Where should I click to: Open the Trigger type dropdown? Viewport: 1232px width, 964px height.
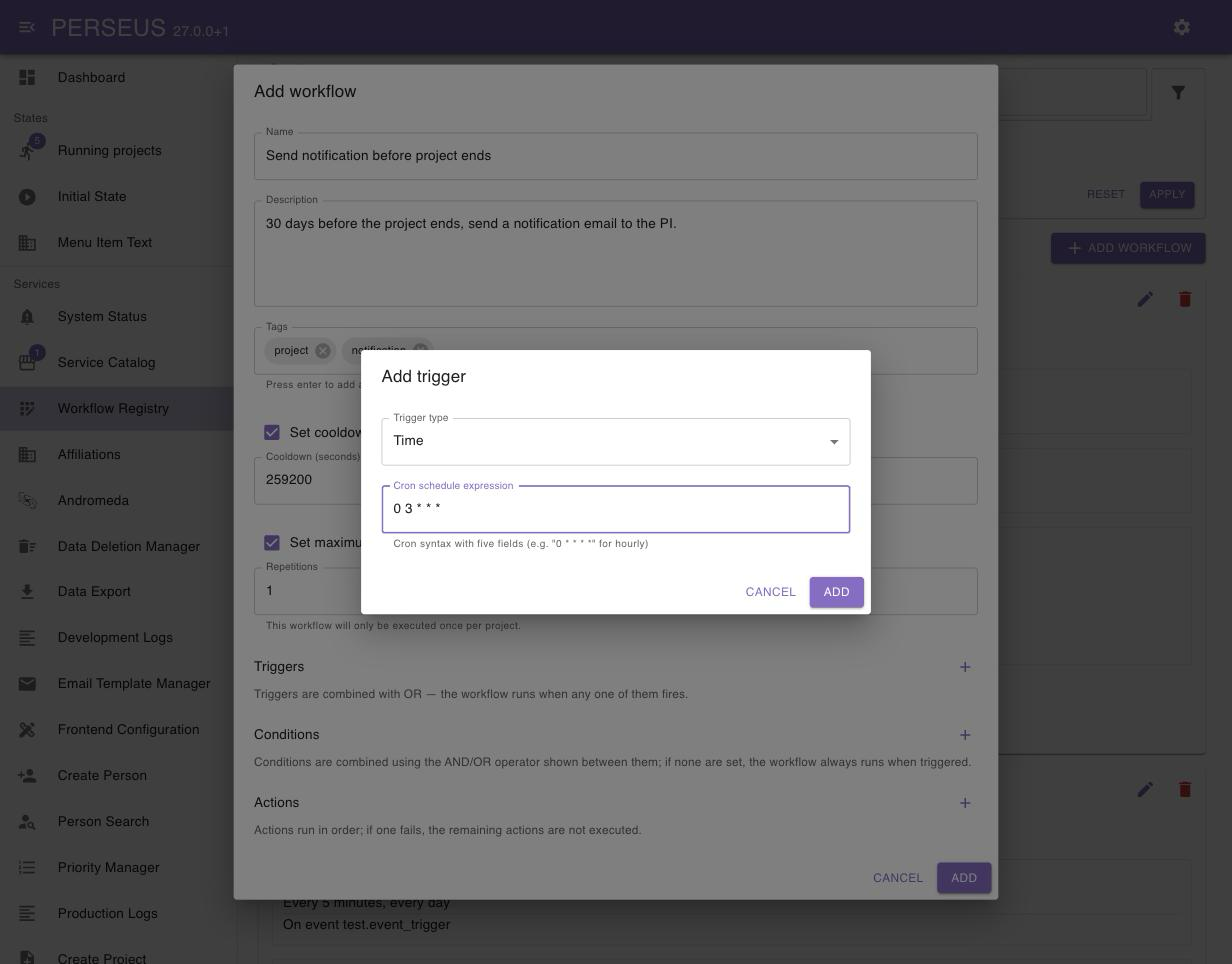pyautogui.click(x=616, y=442)
